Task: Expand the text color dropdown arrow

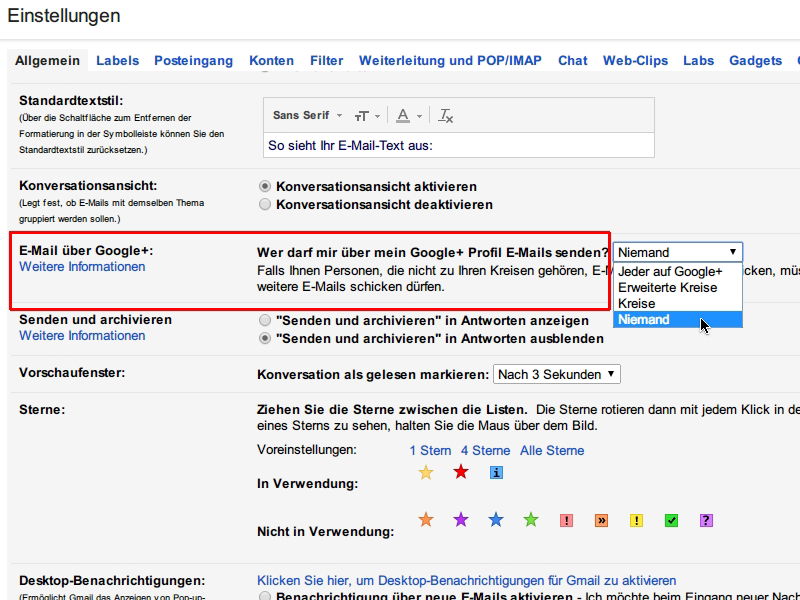Action: (x=419, y=116)
